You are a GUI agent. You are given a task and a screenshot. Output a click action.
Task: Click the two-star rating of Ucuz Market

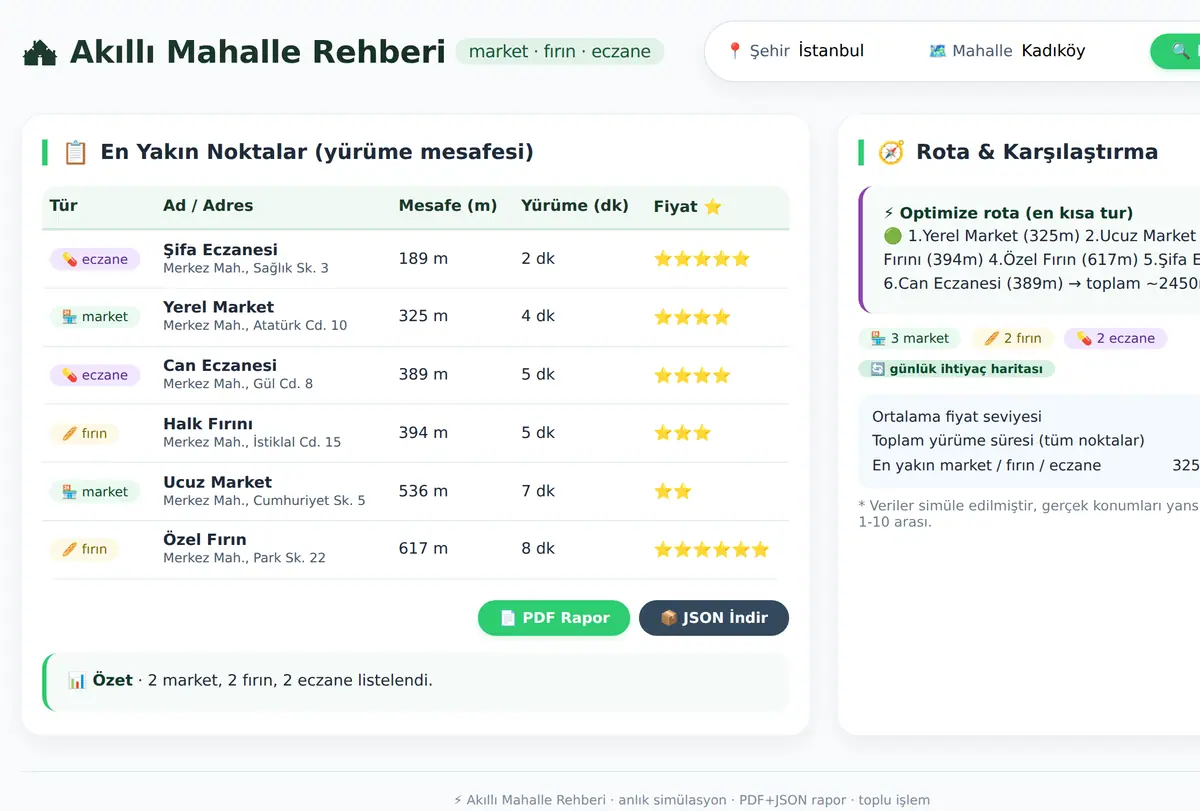(673, 492)
